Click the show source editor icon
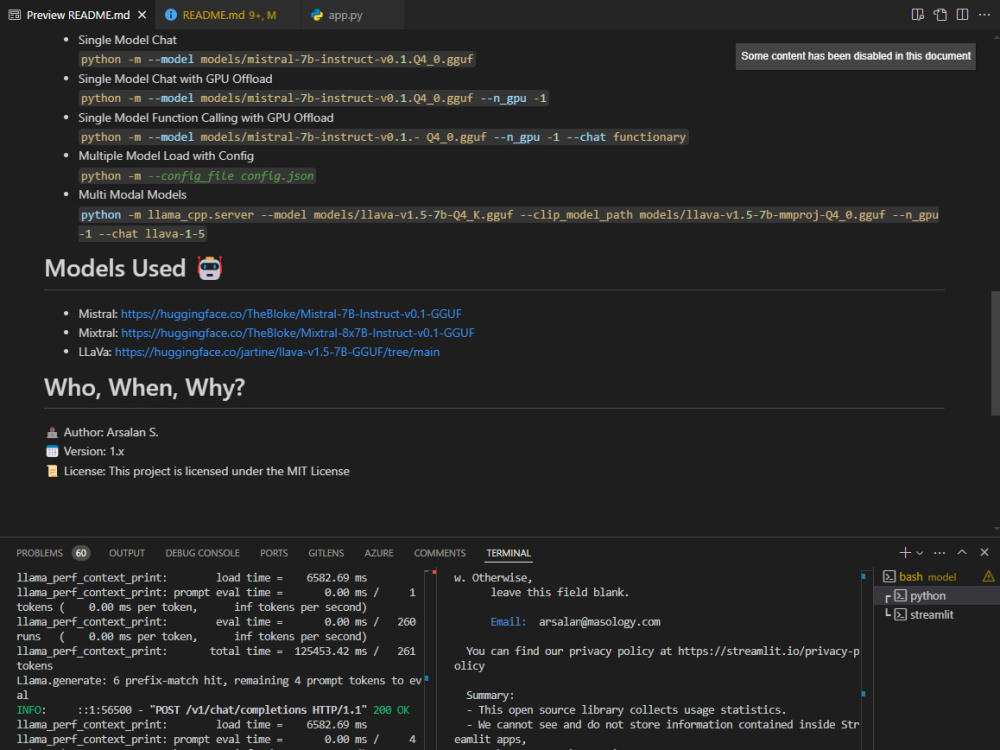The image size is (1000, 750). [918, 15]
